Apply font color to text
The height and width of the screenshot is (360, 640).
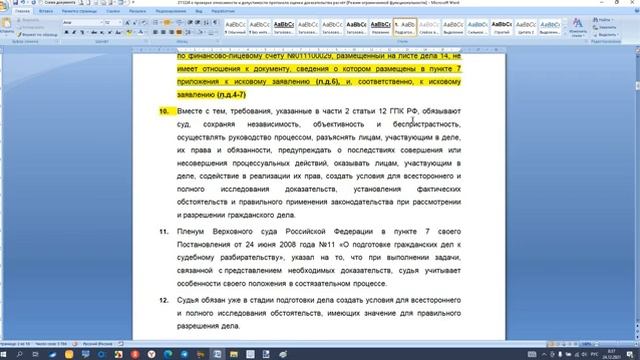pyautogui.click(x=141, y=32)
